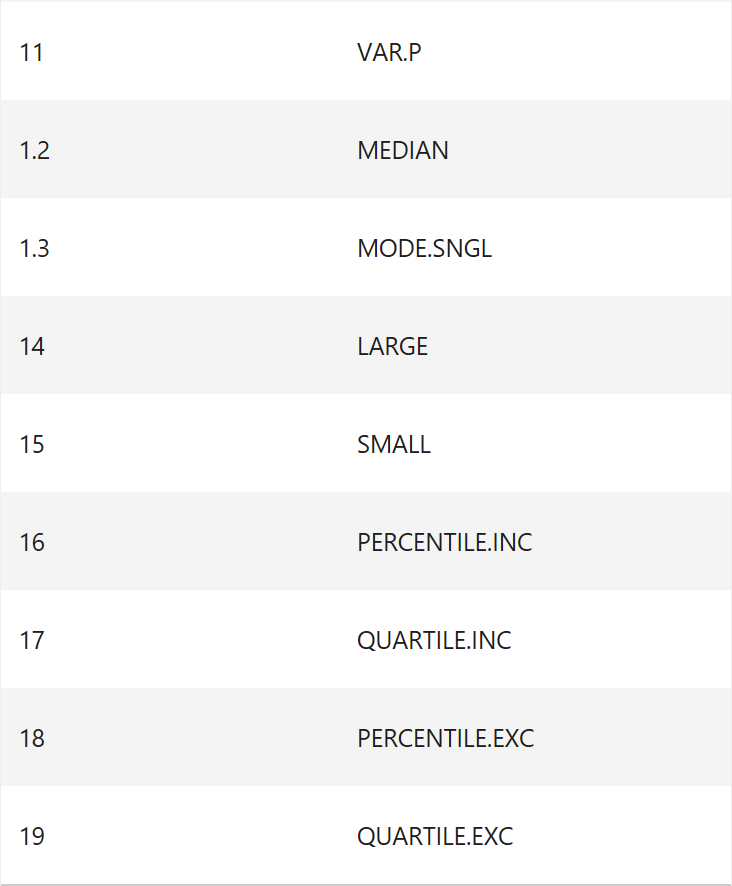Viewport: 732px width, 886px height.
Task: Select the number 14 cell
Action: coord(32,346)
